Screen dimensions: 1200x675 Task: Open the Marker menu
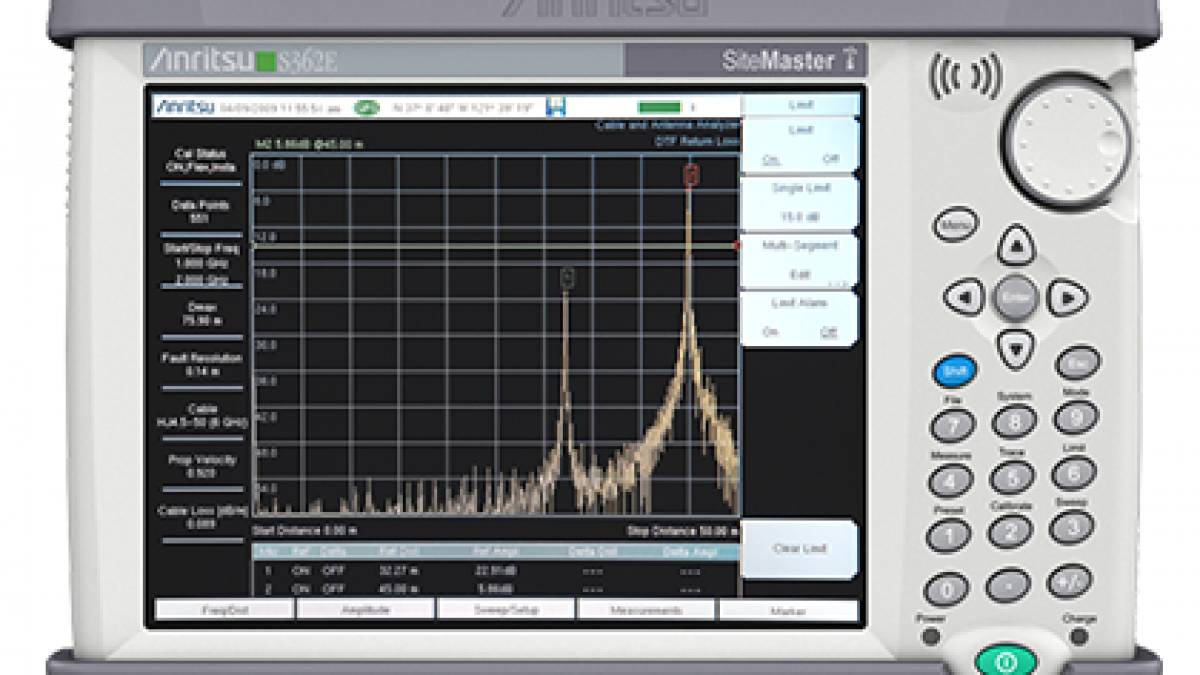(x=789, y=609)
